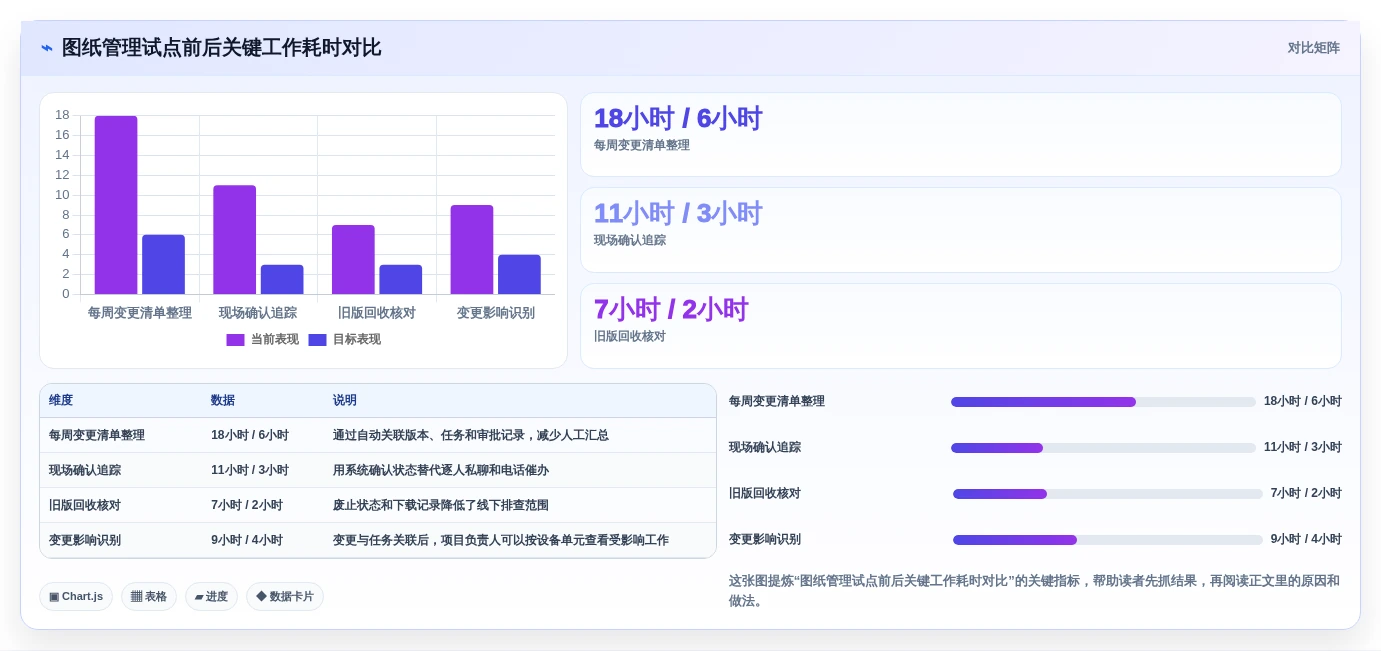The width and height of the screenshot is (1381, 651).
Task: Click the 每周变更清单整理 progress bar
Action: pyautogui.click(x=1103, y=402)
